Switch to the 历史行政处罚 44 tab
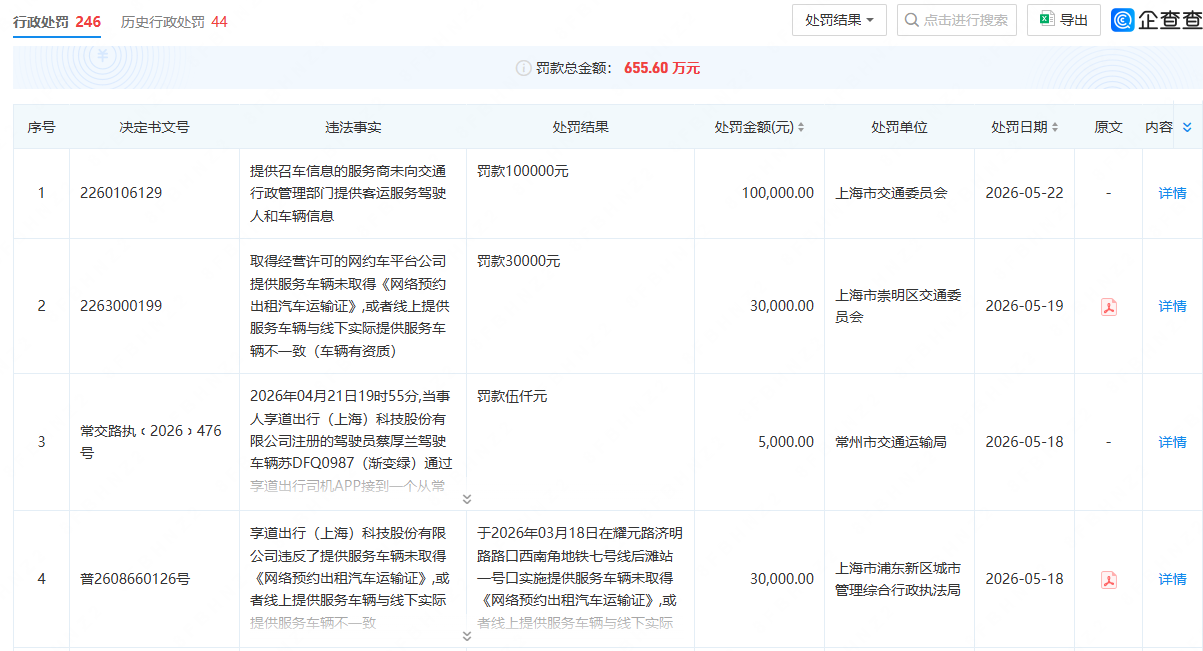The width and height of the screenshot is (1203, 651). 174,21
